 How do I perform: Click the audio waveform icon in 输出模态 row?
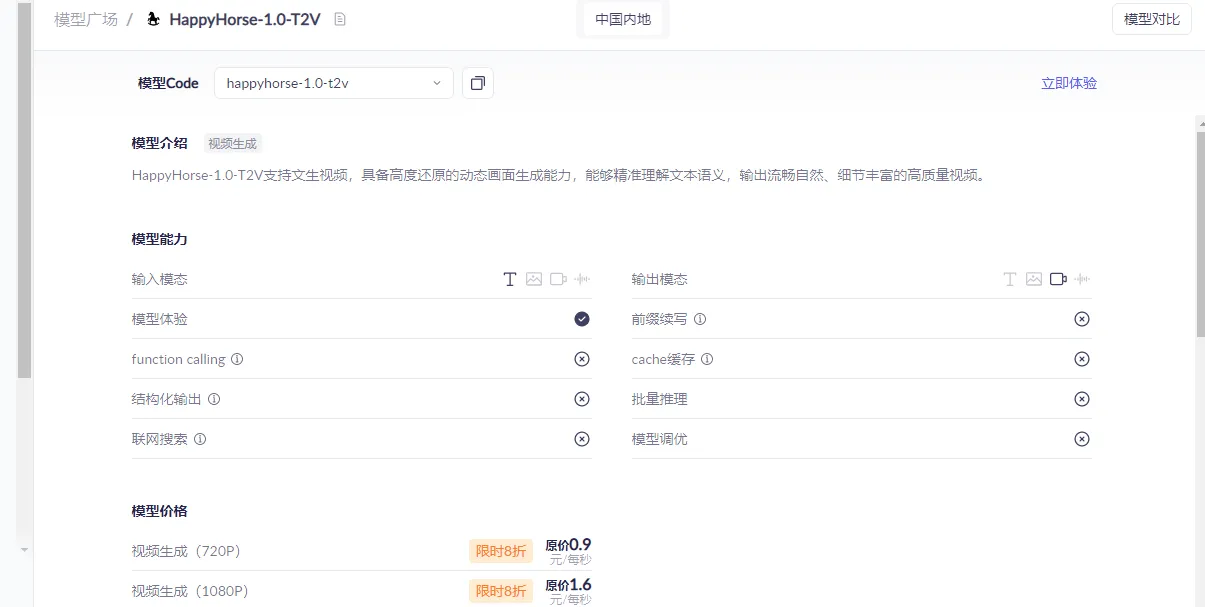[x=1082, y=279]
